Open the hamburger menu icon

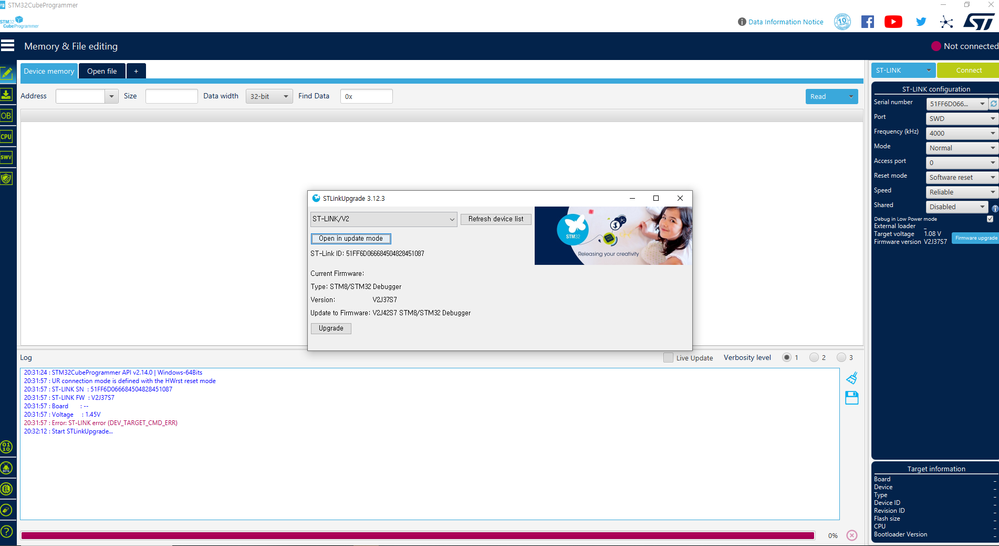(7, 45)
